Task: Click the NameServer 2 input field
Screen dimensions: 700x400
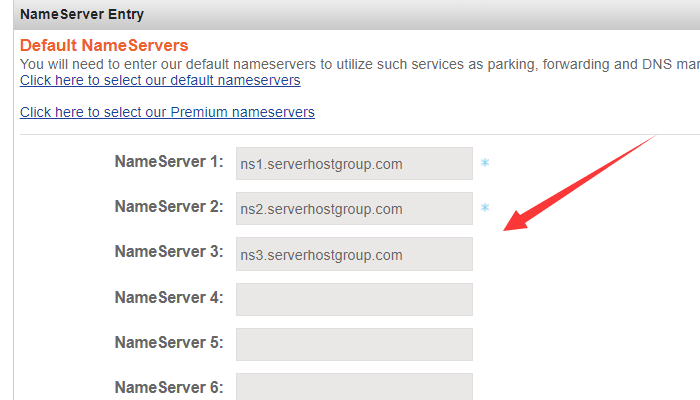Action: tap(354, 209)
